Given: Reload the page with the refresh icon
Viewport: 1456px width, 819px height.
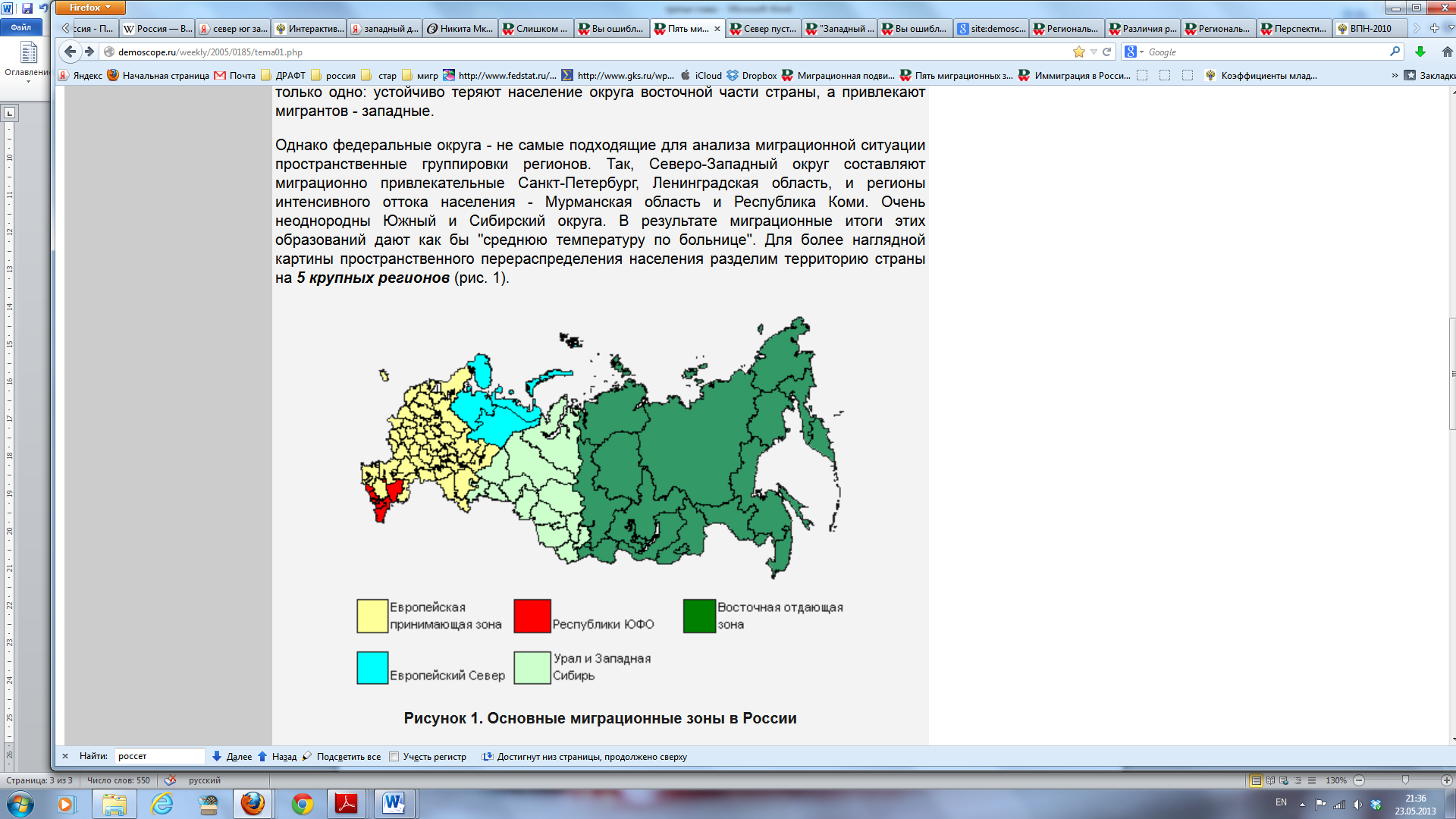Looking at the screenshot, I should (x=1107, y=52).
